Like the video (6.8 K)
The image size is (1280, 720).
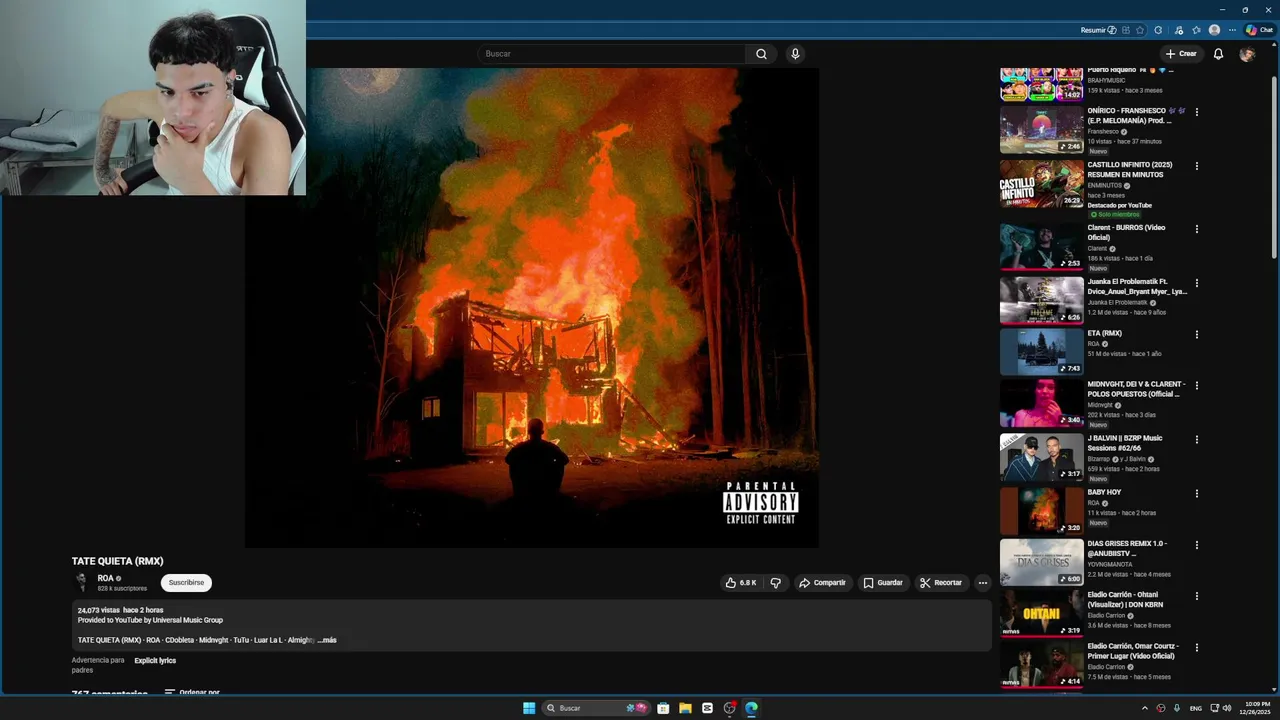point(741,583)
